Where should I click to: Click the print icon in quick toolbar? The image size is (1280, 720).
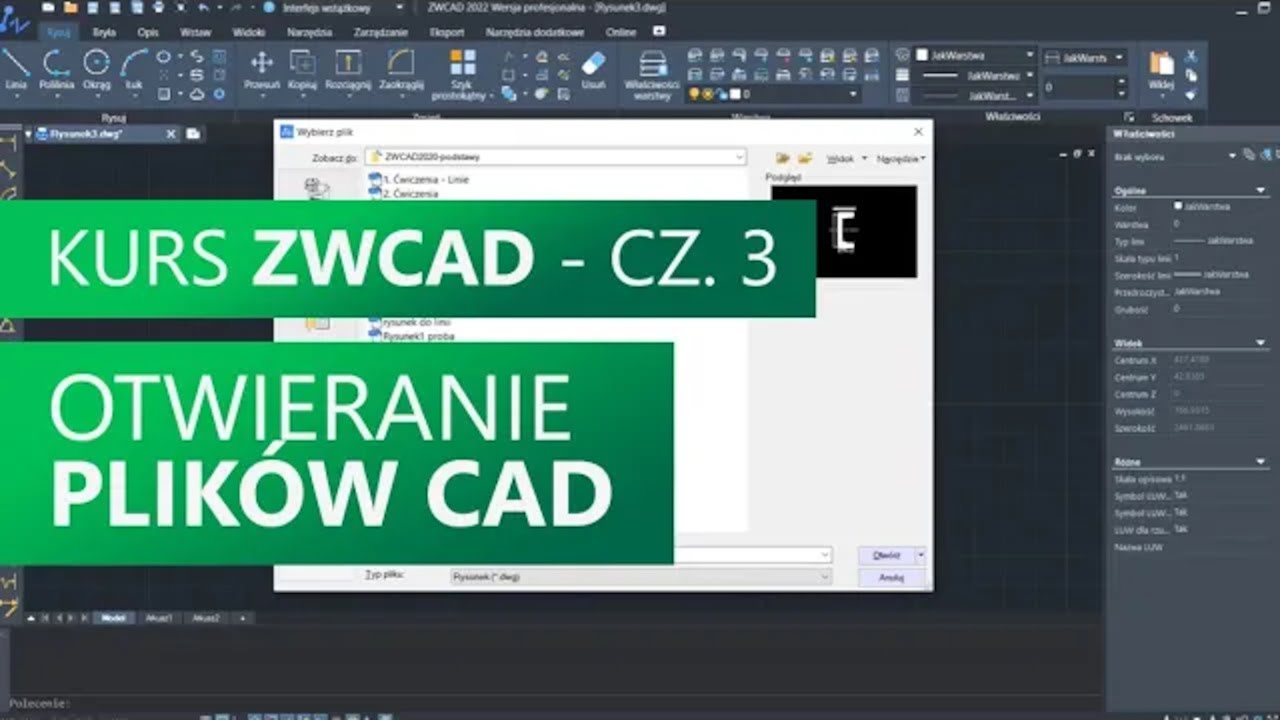tap(156, 7)
